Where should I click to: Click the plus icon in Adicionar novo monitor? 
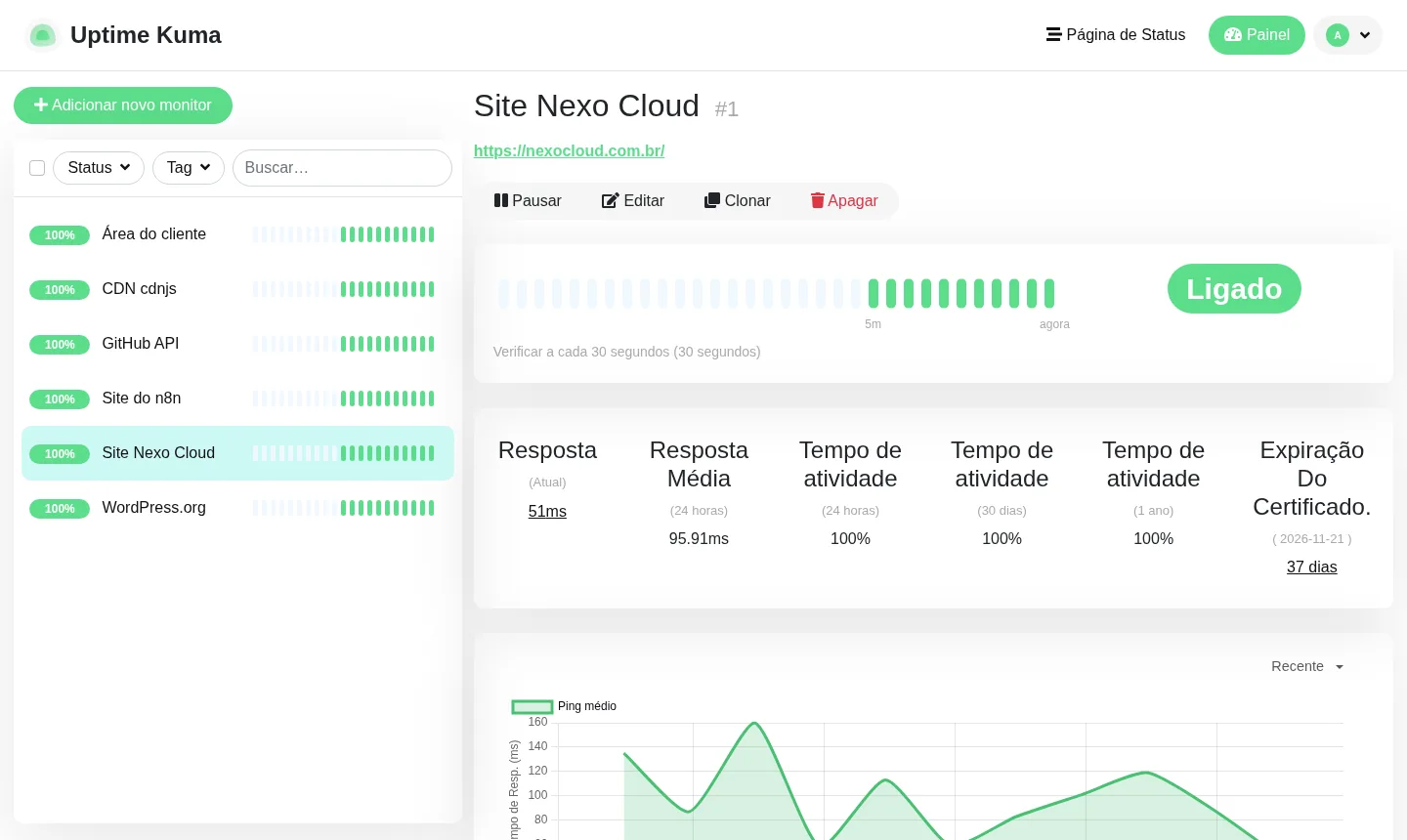41,105
